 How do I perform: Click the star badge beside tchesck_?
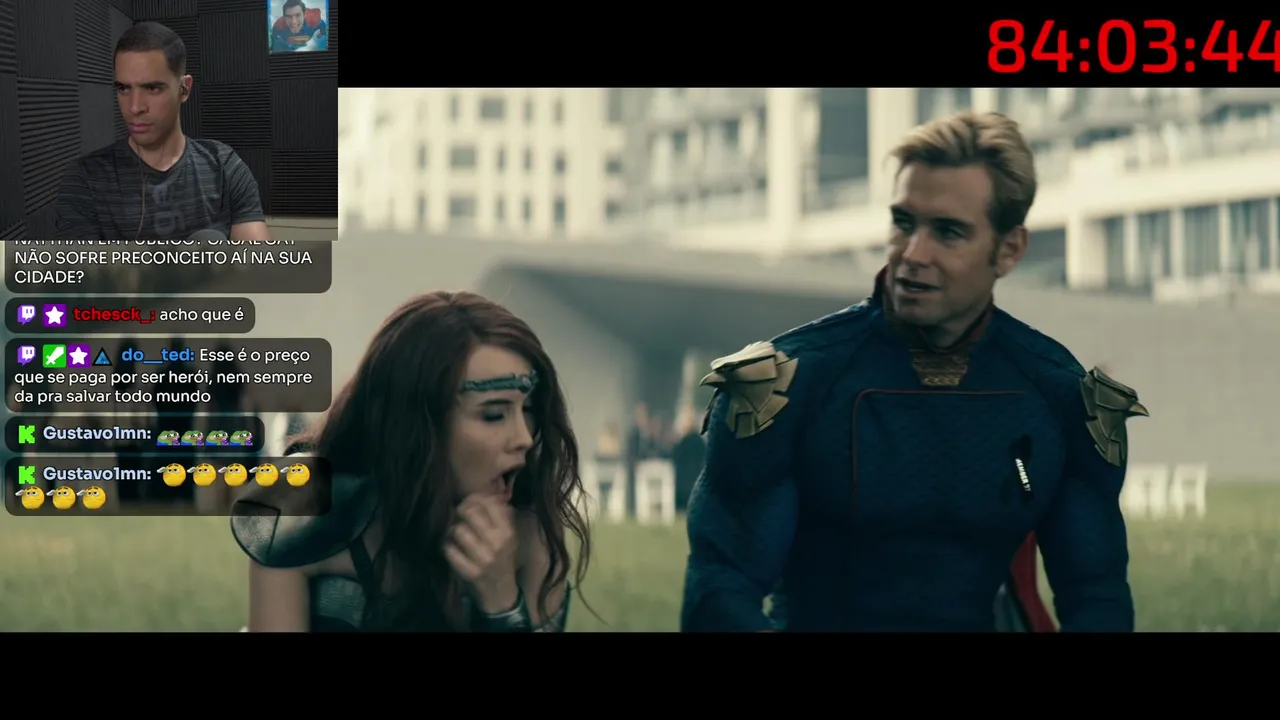click(54, 315)
